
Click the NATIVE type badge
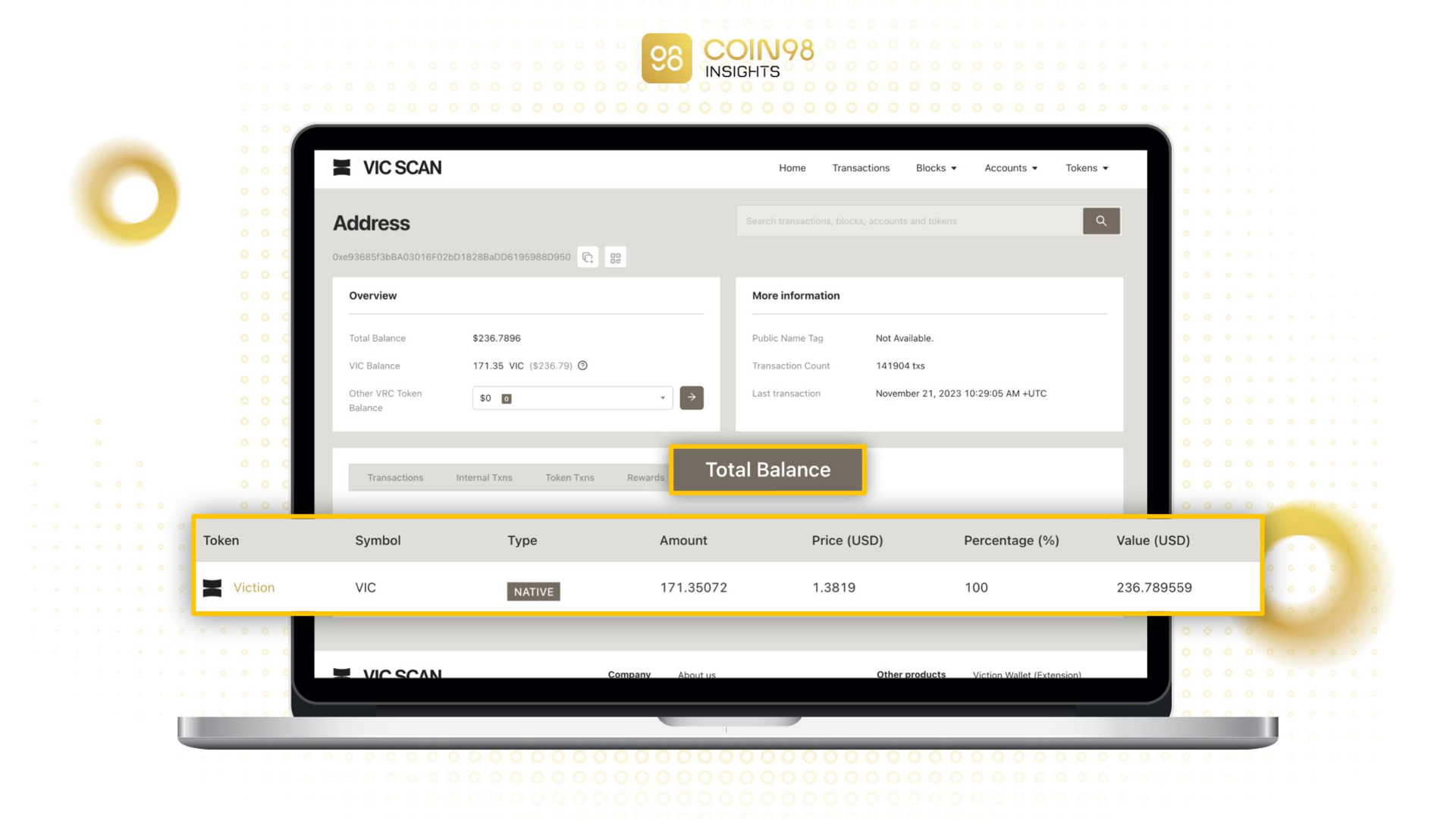533,591
